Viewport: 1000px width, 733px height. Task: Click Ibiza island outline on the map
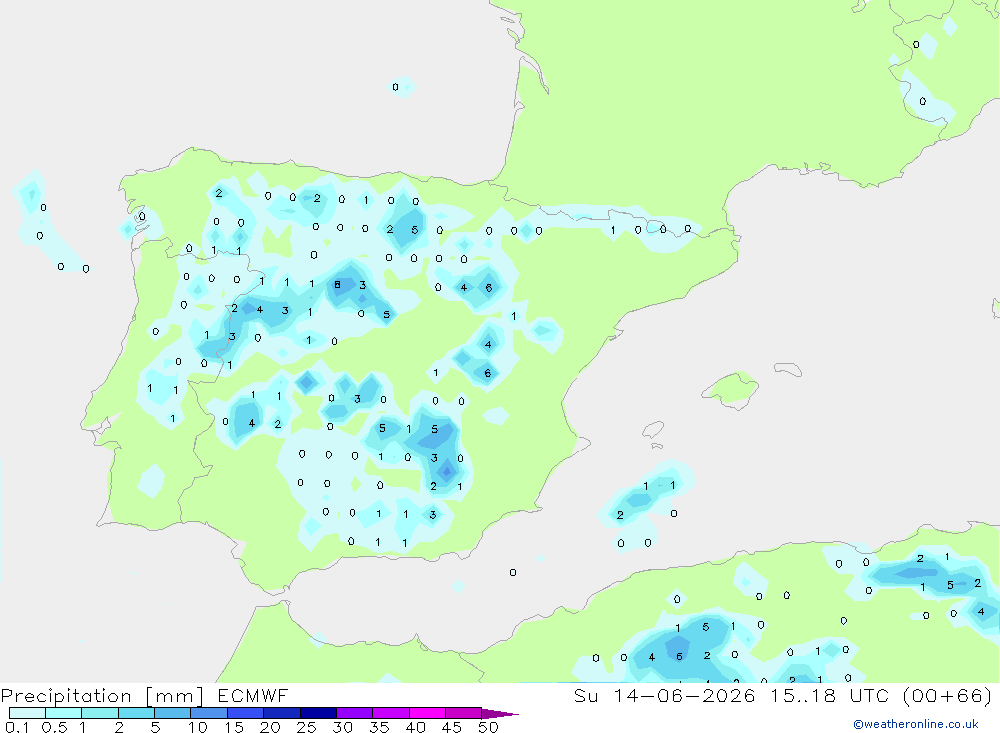[653, 431]
